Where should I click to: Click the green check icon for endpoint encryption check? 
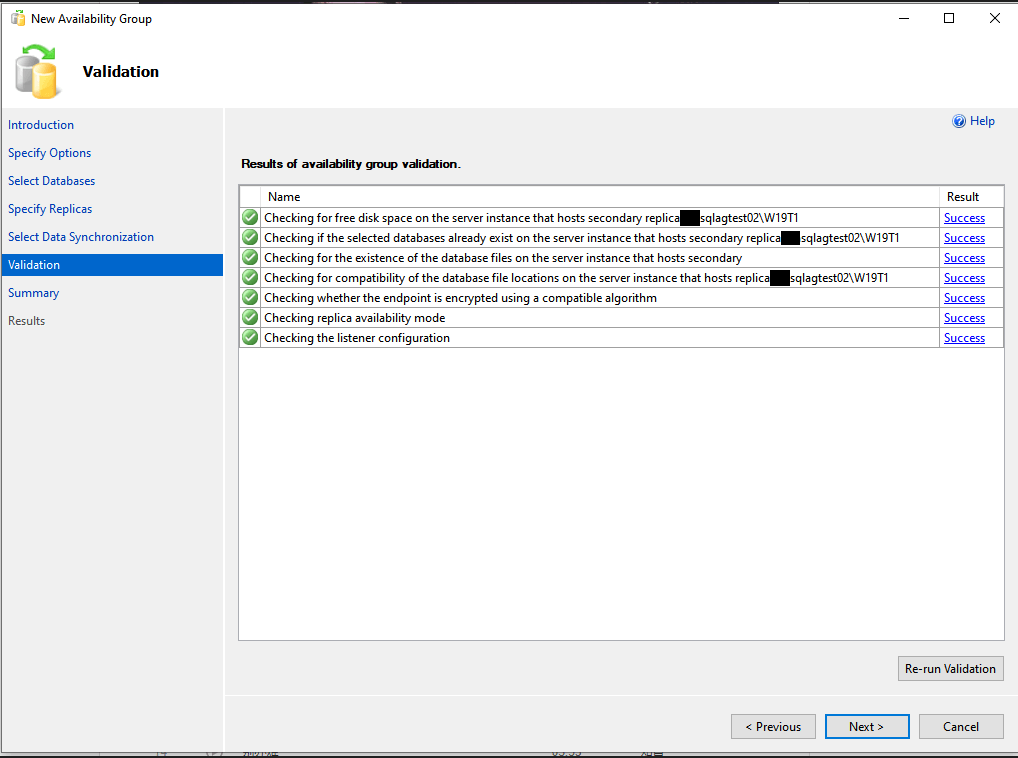[x=250, y=298]
